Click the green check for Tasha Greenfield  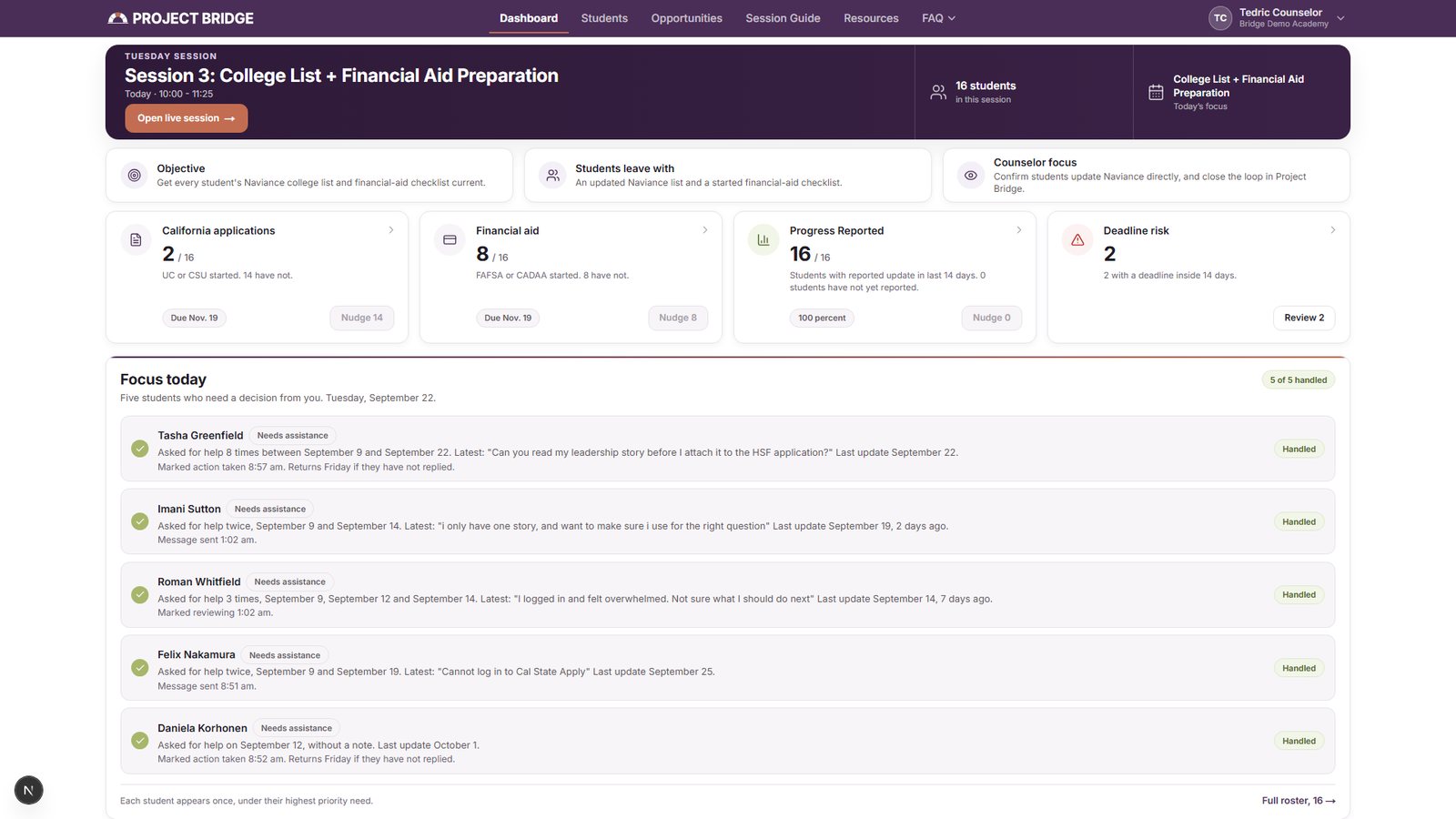[140, 449]
